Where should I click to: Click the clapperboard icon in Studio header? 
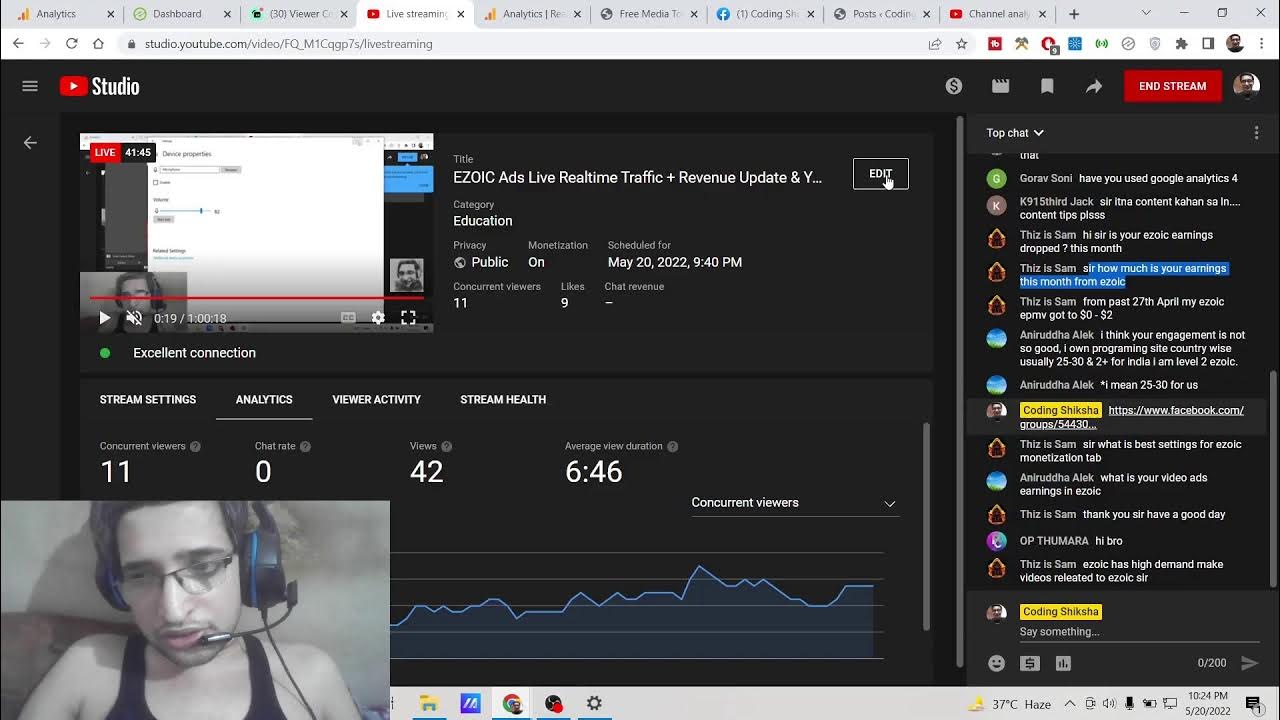(1000, 86)
